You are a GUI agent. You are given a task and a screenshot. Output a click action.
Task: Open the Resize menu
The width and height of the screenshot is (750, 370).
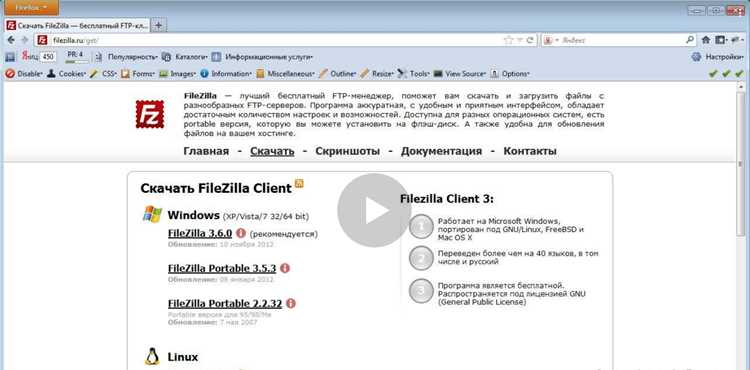(383, 74)
